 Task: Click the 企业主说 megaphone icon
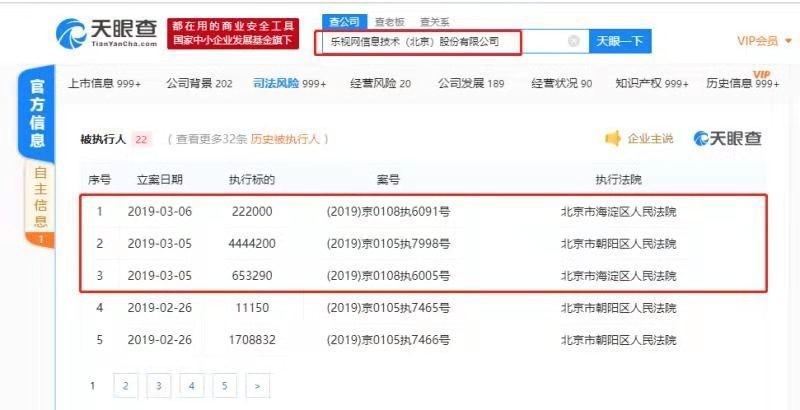[613, 138]
